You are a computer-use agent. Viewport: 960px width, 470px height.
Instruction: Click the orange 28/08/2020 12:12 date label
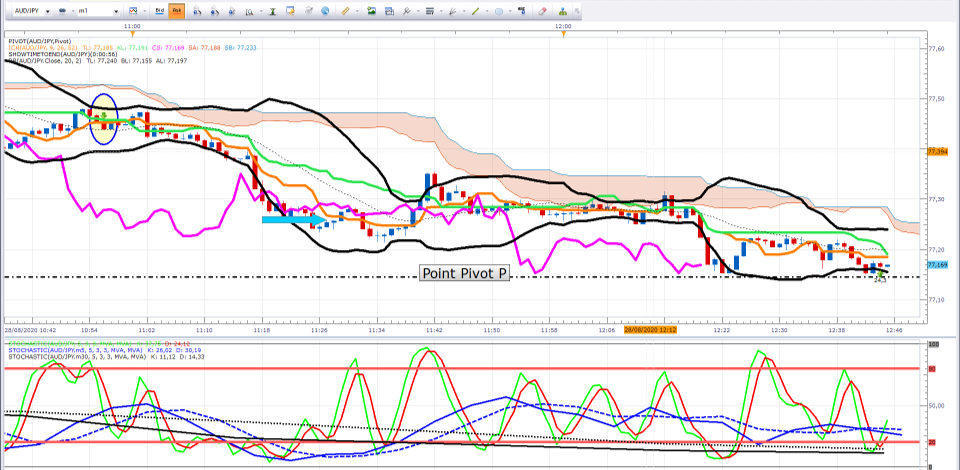coord(649,330)
